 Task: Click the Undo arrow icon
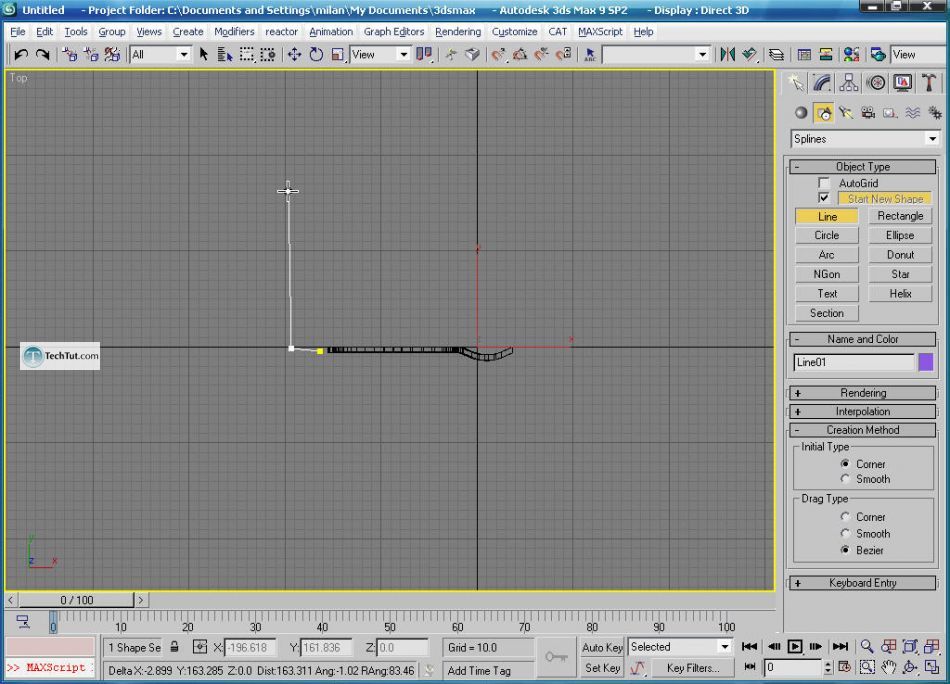tap(21, 55)
